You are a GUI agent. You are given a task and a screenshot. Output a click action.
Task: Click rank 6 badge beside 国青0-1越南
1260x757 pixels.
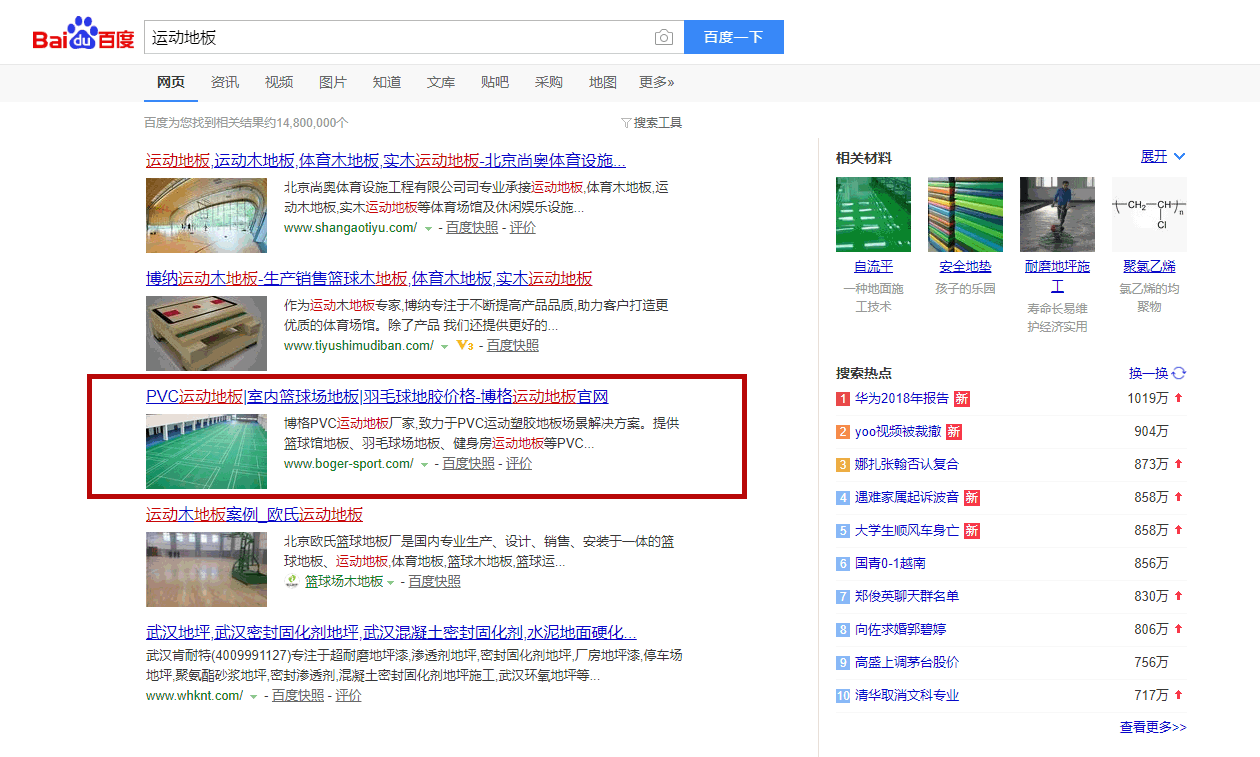(x=843, y=563)
